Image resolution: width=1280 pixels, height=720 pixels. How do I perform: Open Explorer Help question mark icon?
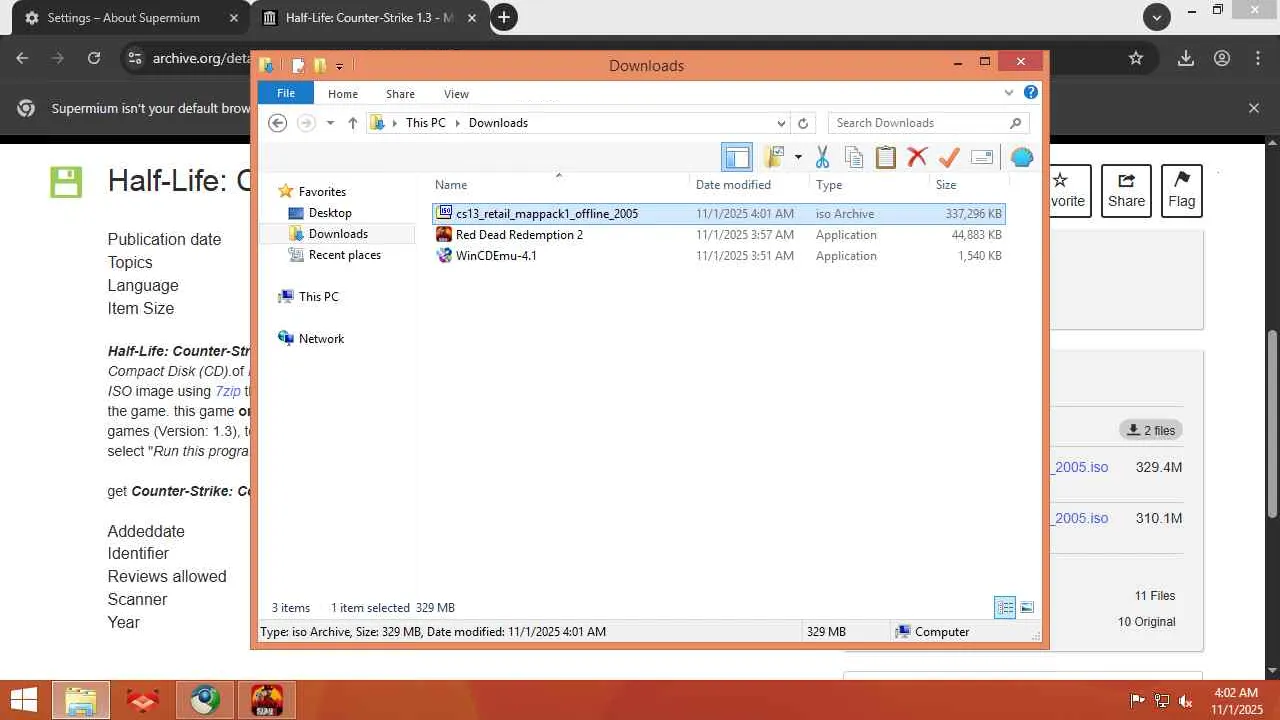pos(1031,93)
